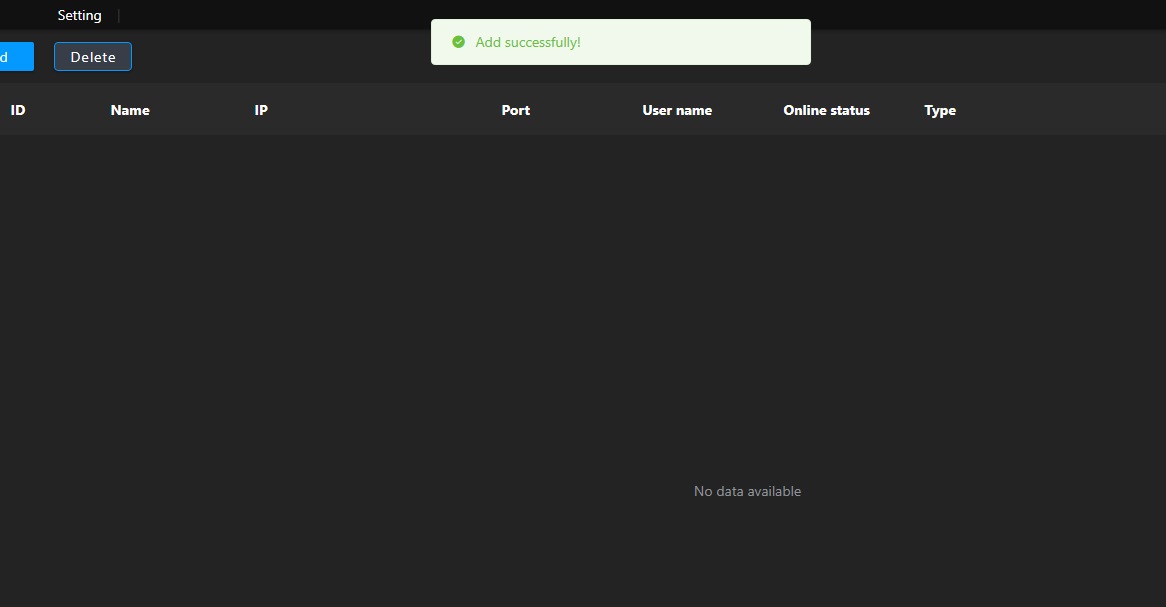Sort by the ID column header
The height and width of the screenshot is (607, 1166).
pos(18,110)
